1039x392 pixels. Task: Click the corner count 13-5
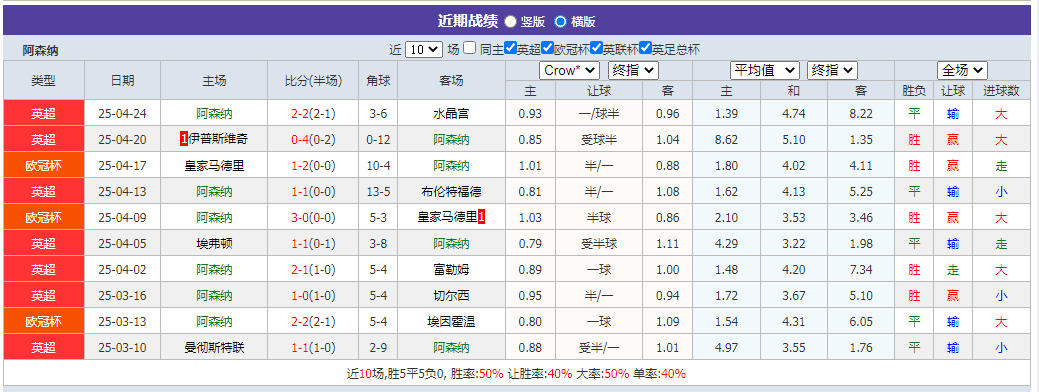point(378,192)
